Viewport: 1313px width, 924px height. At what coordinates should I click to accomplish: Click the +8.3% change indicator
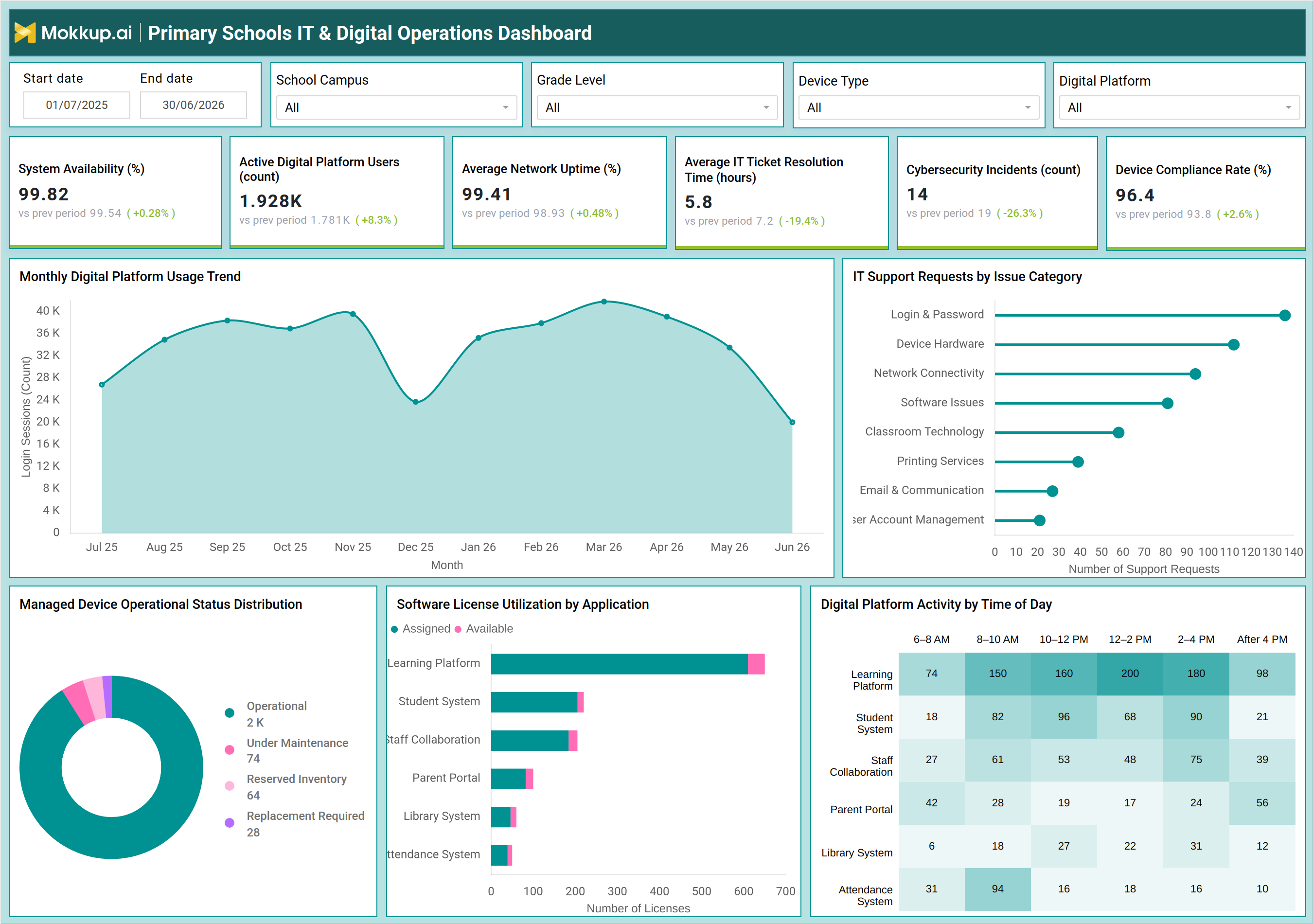click(x=376, y=220)
